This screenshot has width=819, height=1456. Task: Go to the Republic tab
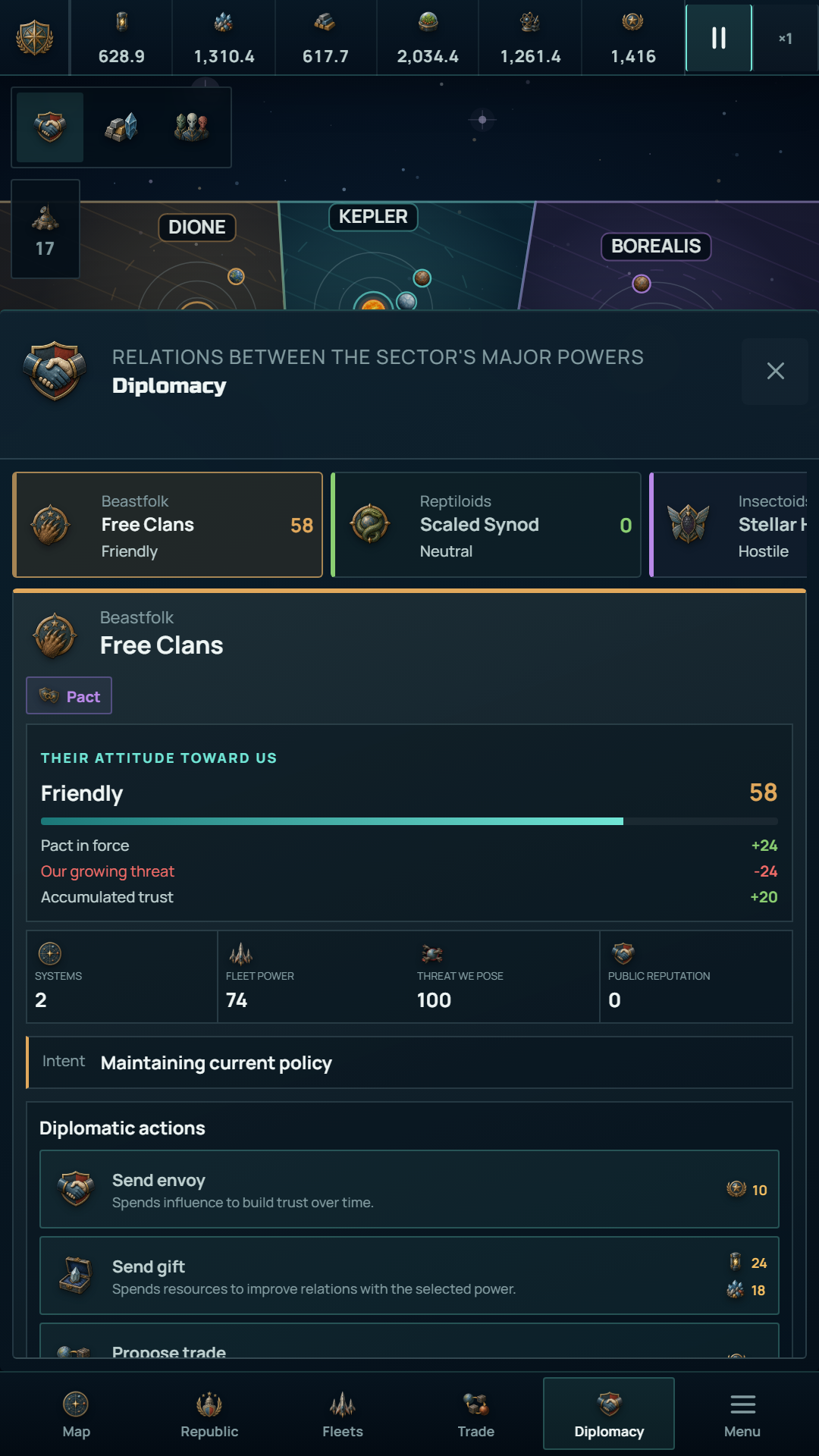[209, 1414]
